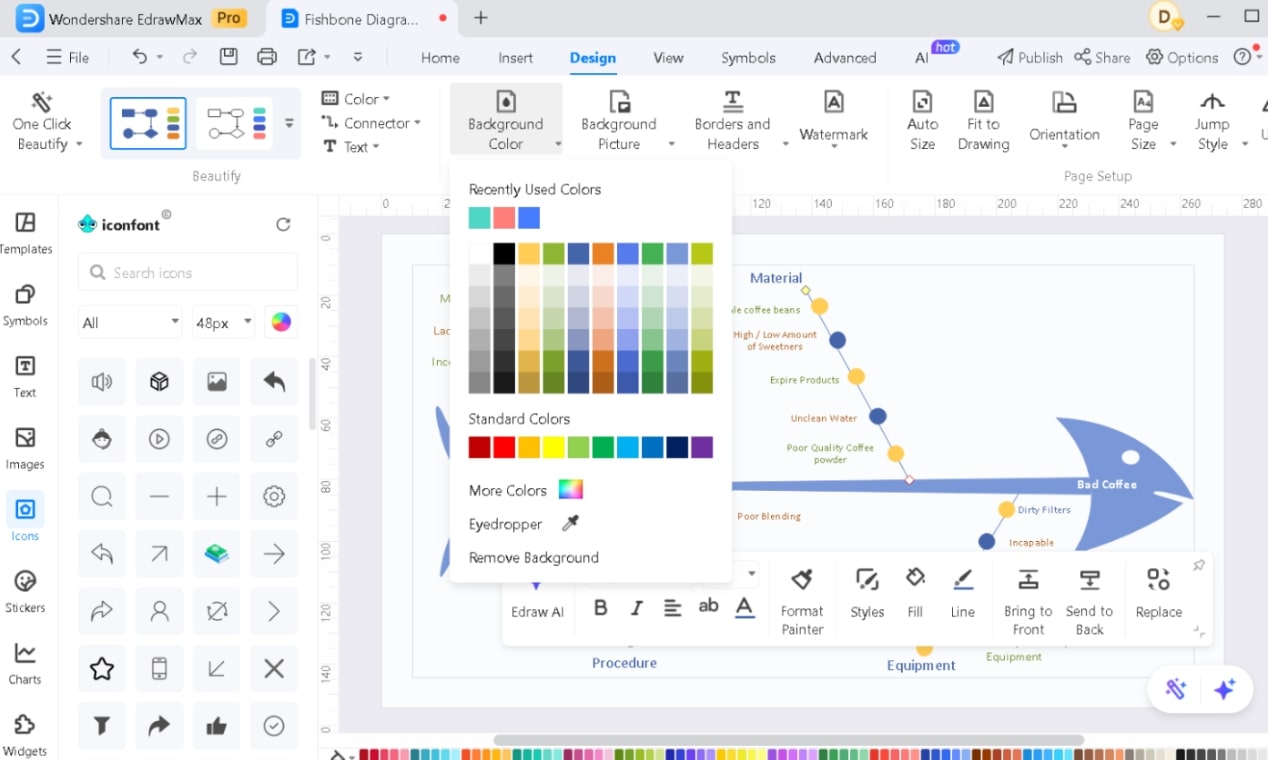Screen dimensions: 1268x760
Task: Pick standard purple color swatch
Action: (702, 447)
